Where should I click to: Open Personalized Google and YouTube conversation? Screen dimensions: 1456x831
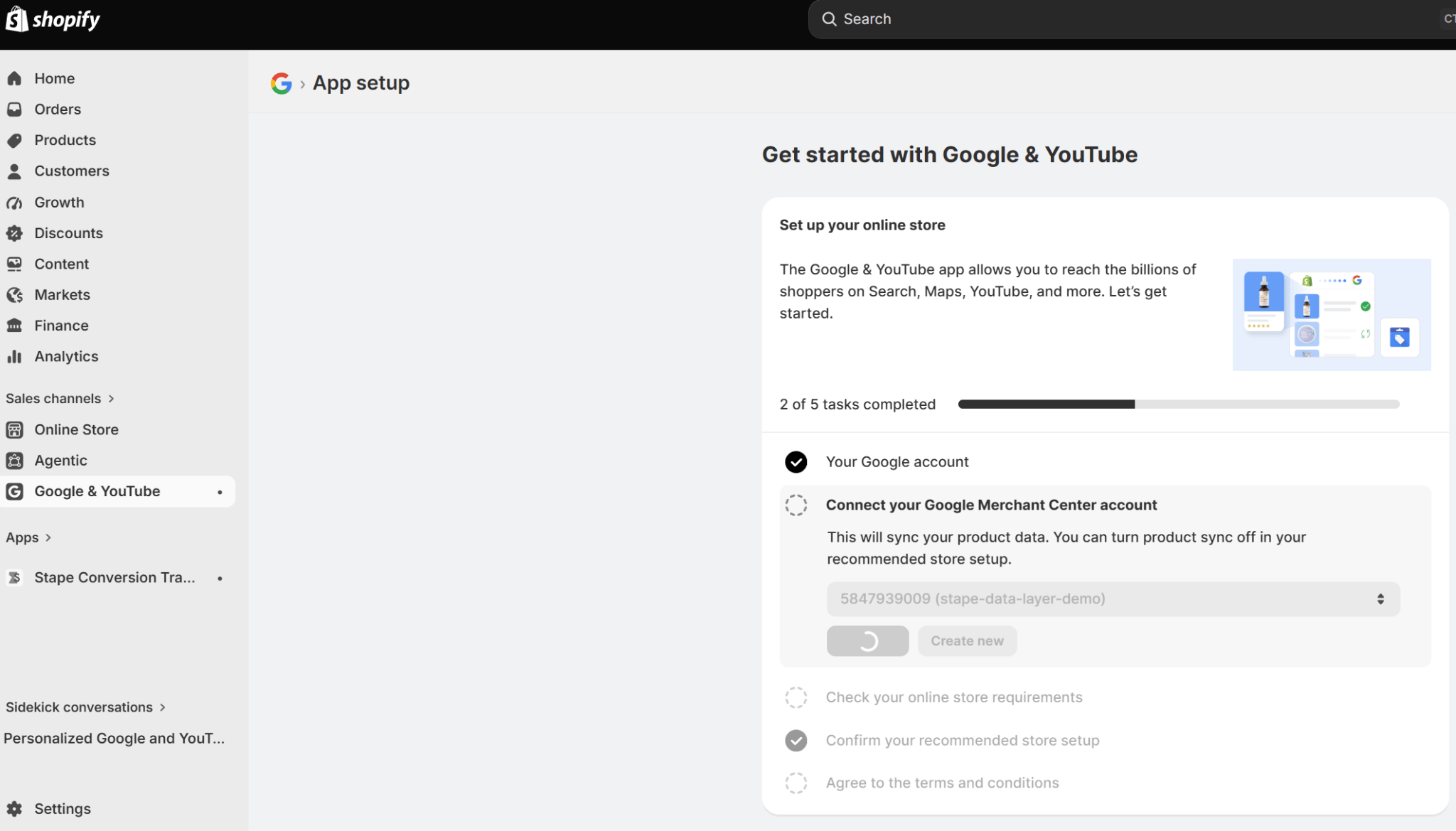tap(114, 739)
